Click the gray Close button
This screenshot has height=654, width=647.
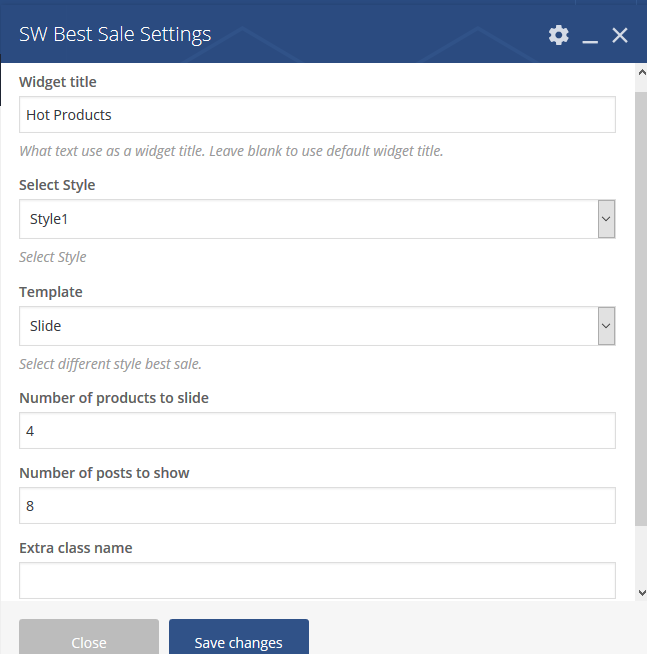pos(89,638)
